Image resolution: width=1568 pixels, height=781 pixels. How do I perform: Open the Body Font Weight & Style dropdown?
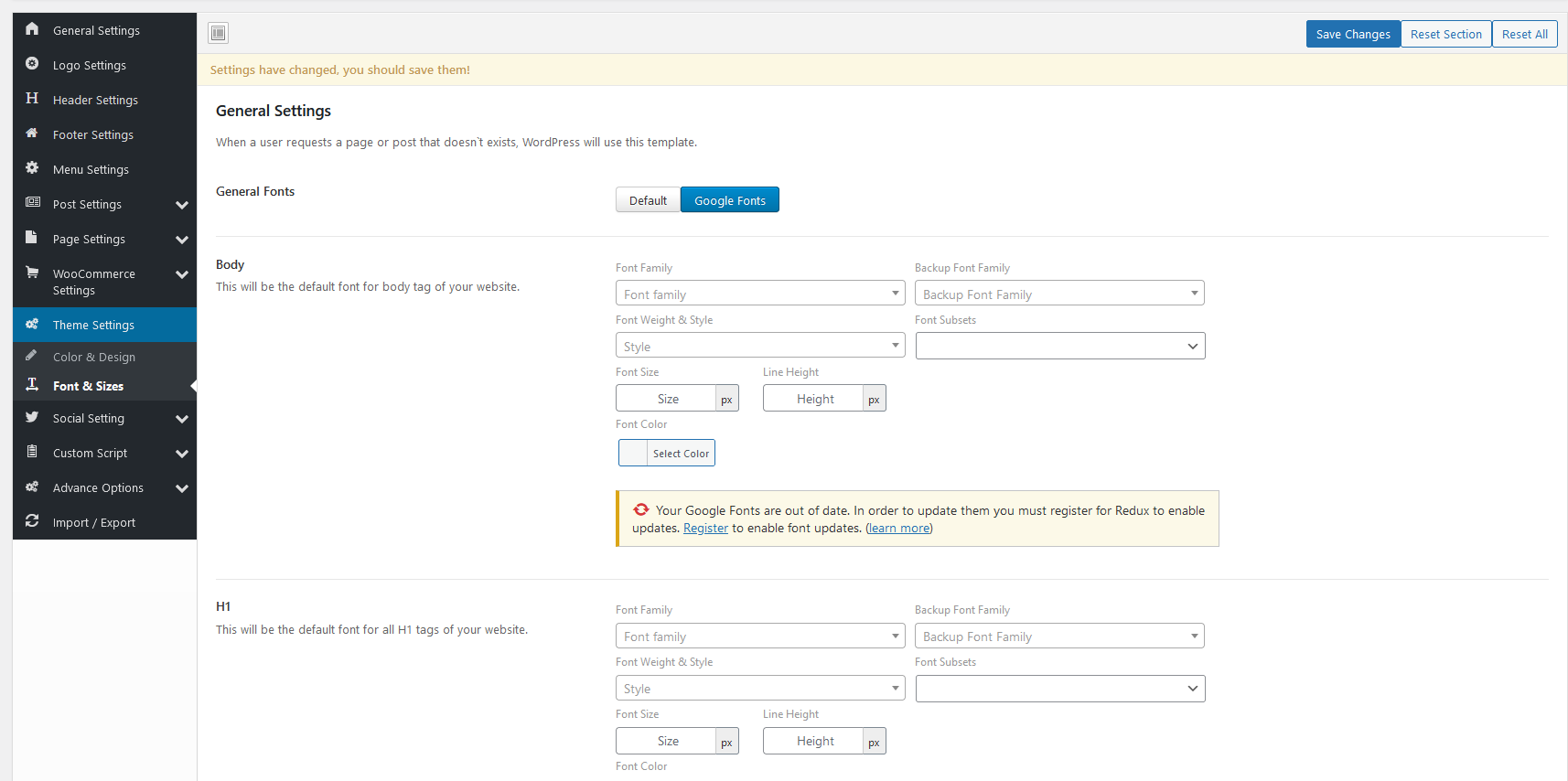point(760,346)
